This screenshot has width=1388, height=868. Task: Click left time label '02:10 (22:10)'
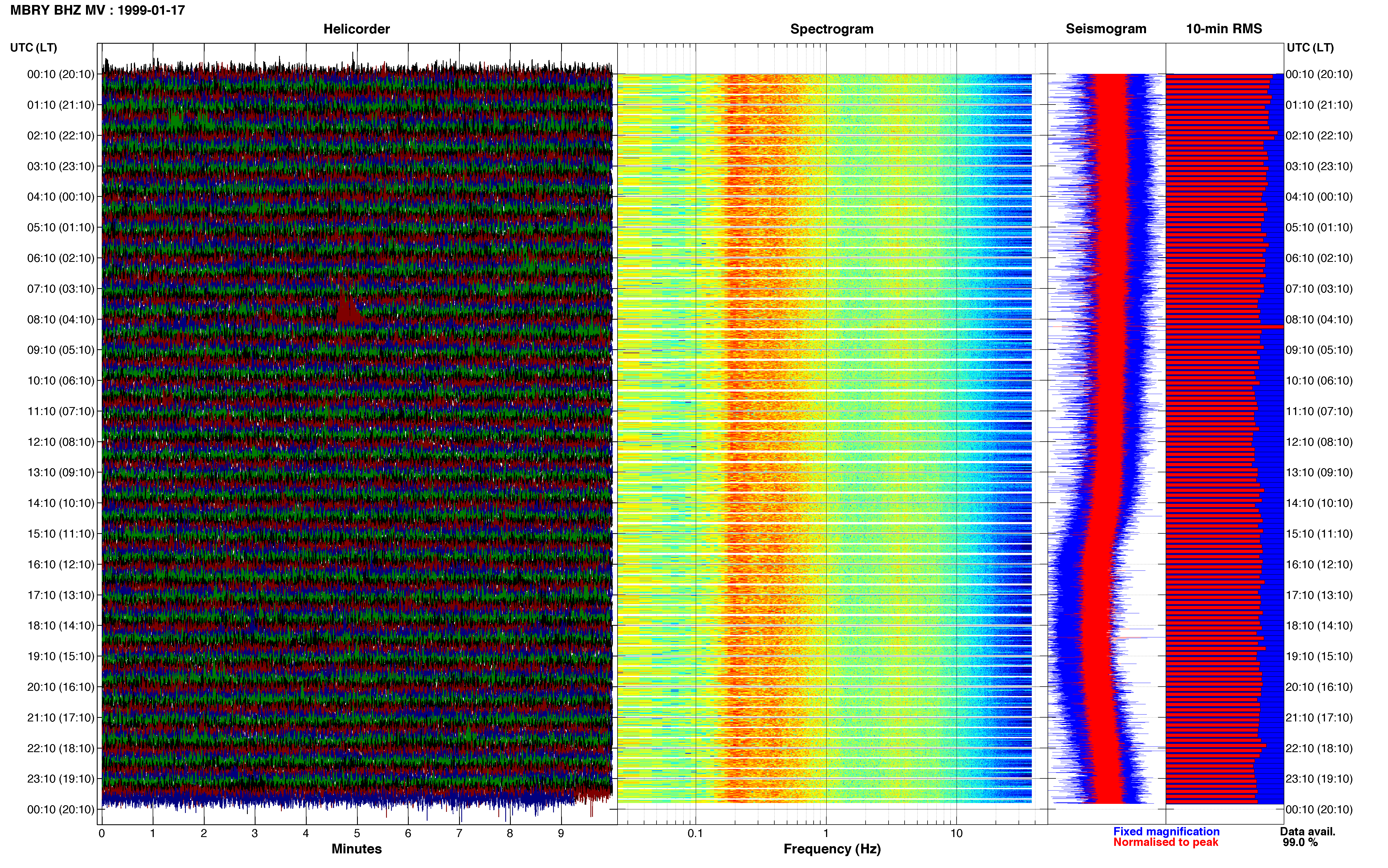coord(61,135)
